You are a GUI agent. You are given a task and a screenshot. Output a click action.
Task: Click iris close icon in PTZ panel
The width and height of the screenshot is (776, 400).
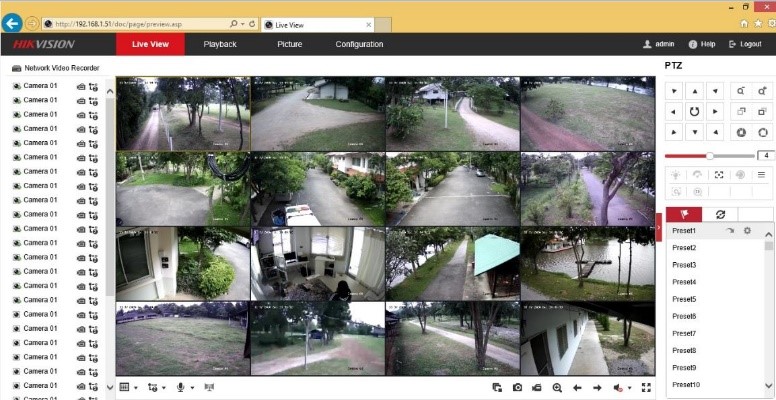[x=741, y=132]
